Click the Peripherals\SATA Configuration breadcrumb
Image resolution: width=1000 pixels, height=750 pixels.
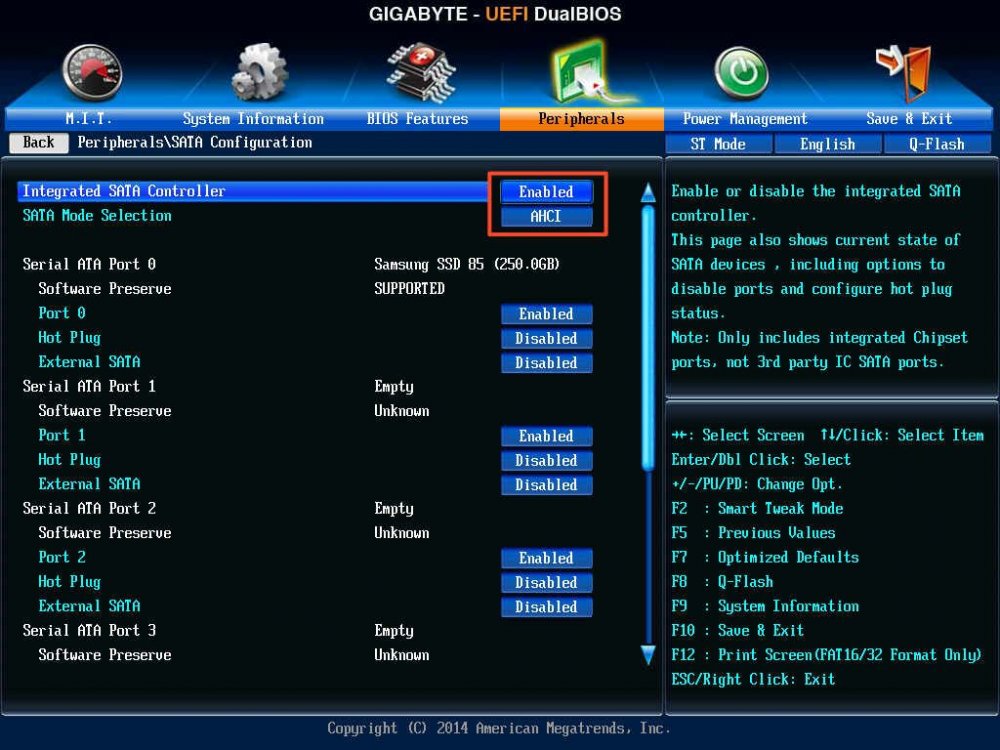[x=195, y=142]
